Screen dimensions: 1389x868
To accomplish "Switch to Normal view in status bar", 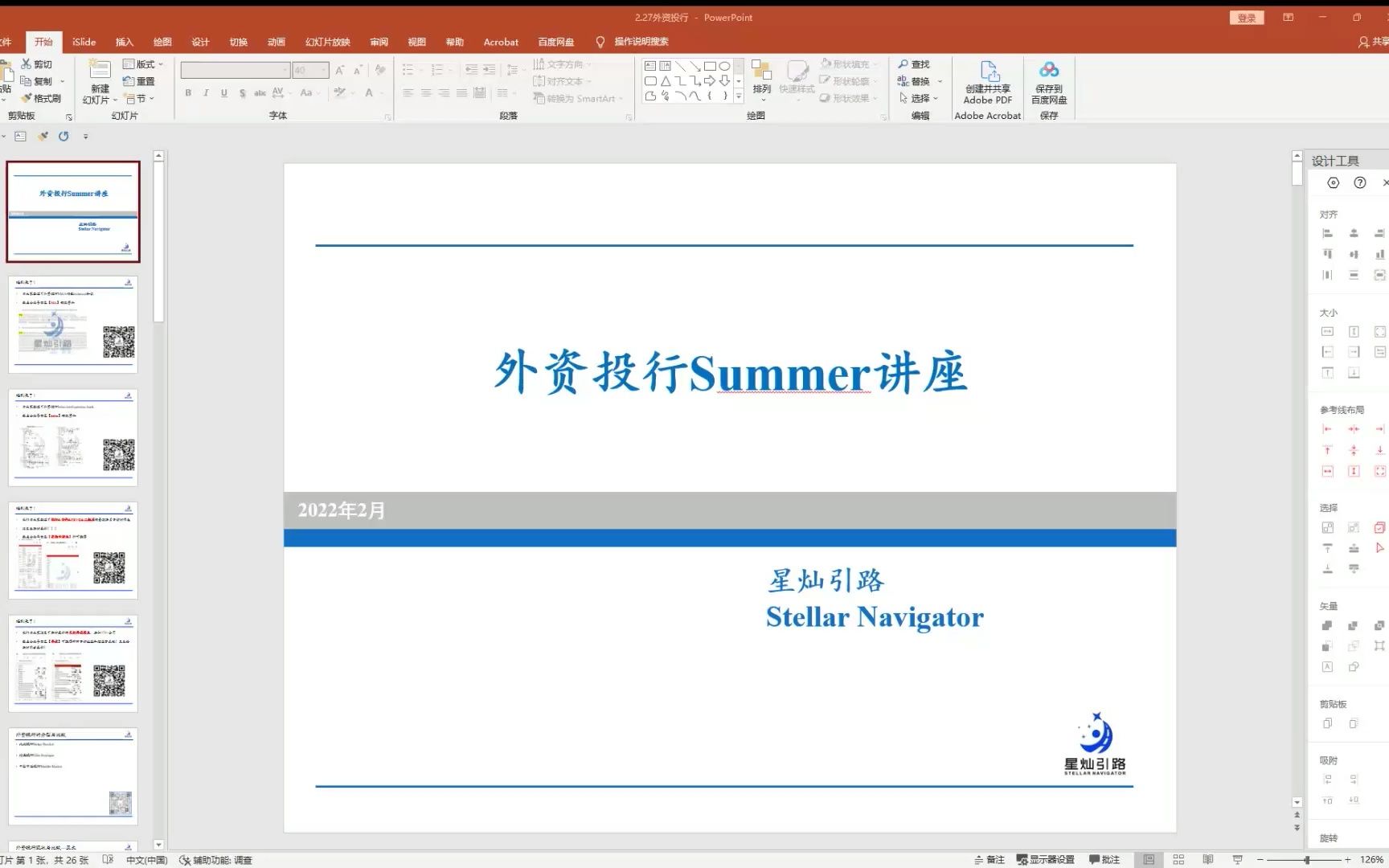I will [1149, 860].
